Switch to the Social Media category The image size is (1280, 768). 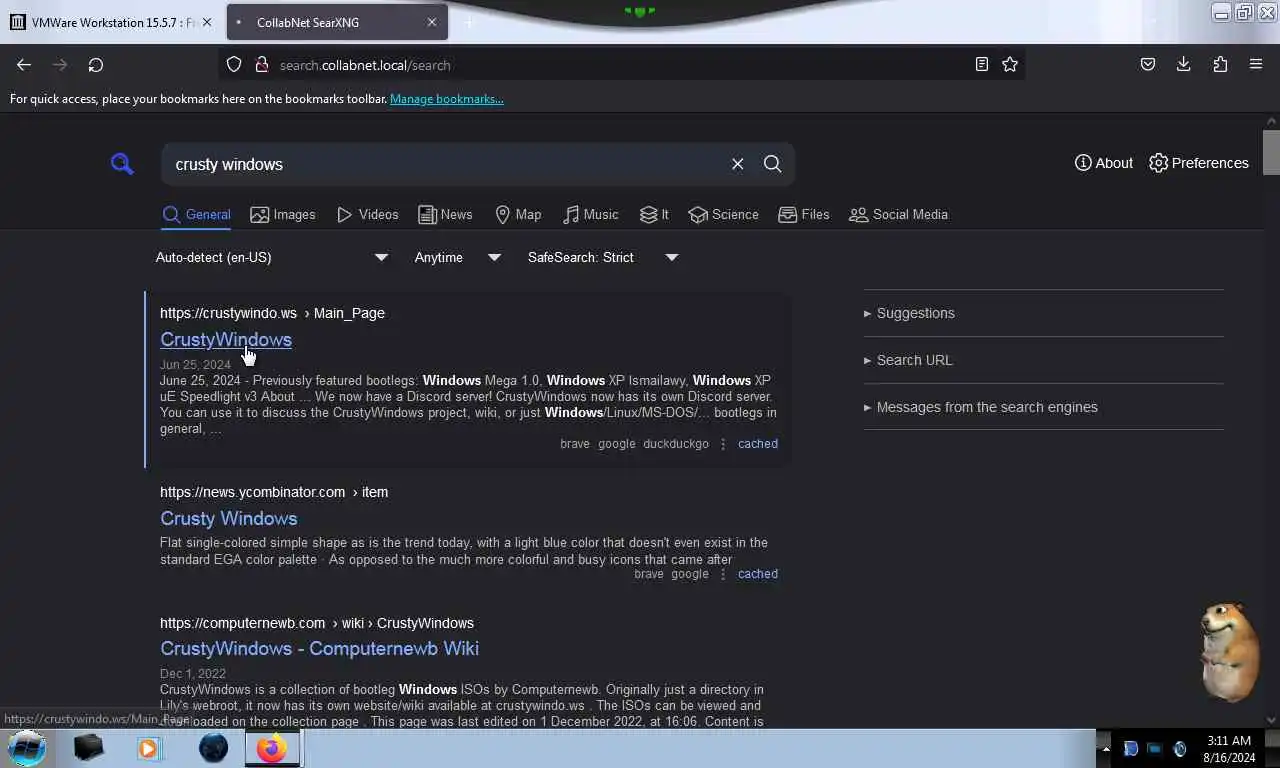898,214
